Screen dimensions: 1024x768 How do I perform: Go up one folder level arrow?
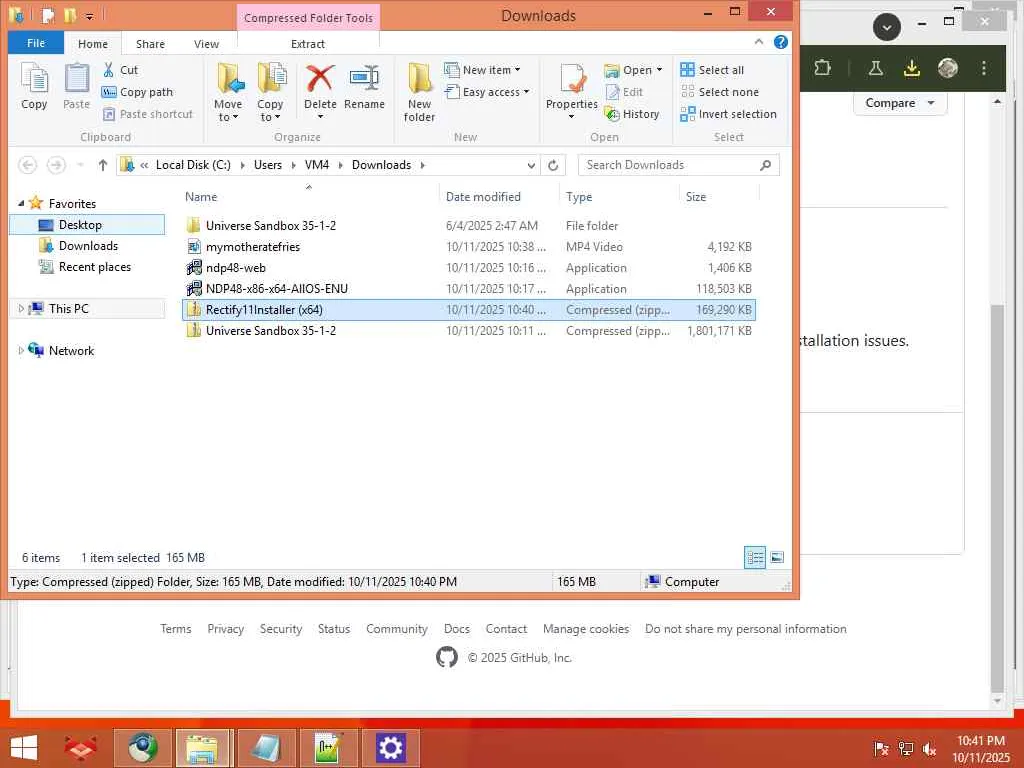point(103,165)
